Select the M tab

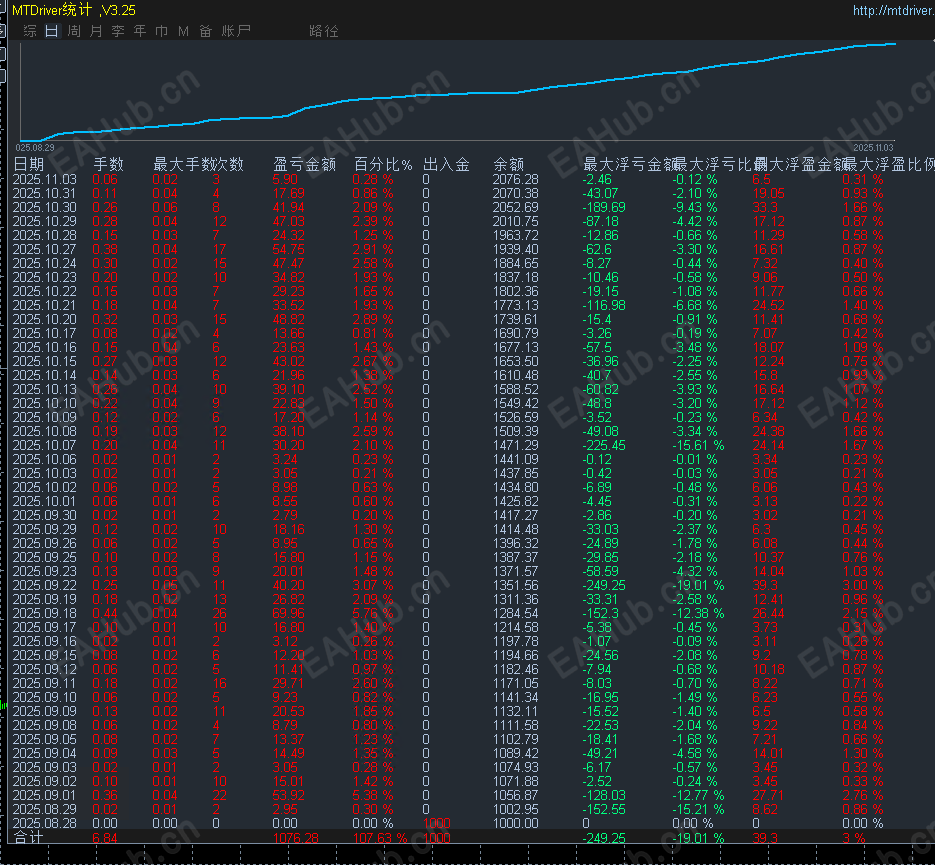coord(184,31)
